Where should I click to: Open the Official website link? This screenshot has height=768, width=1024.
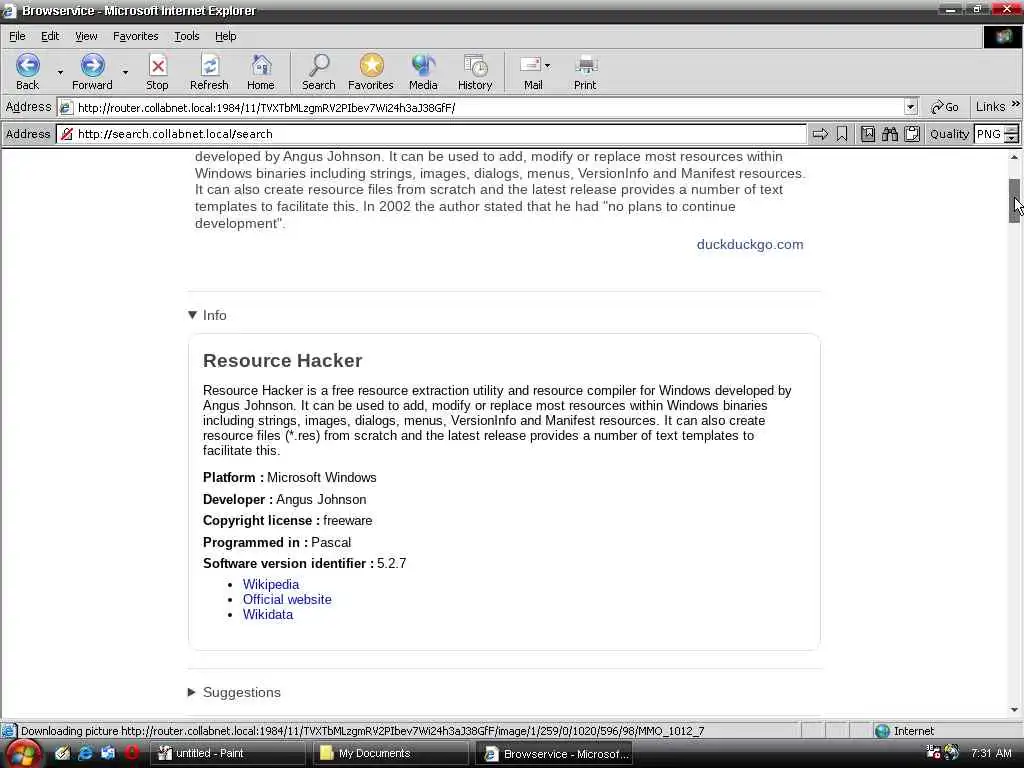coord(287,600)
